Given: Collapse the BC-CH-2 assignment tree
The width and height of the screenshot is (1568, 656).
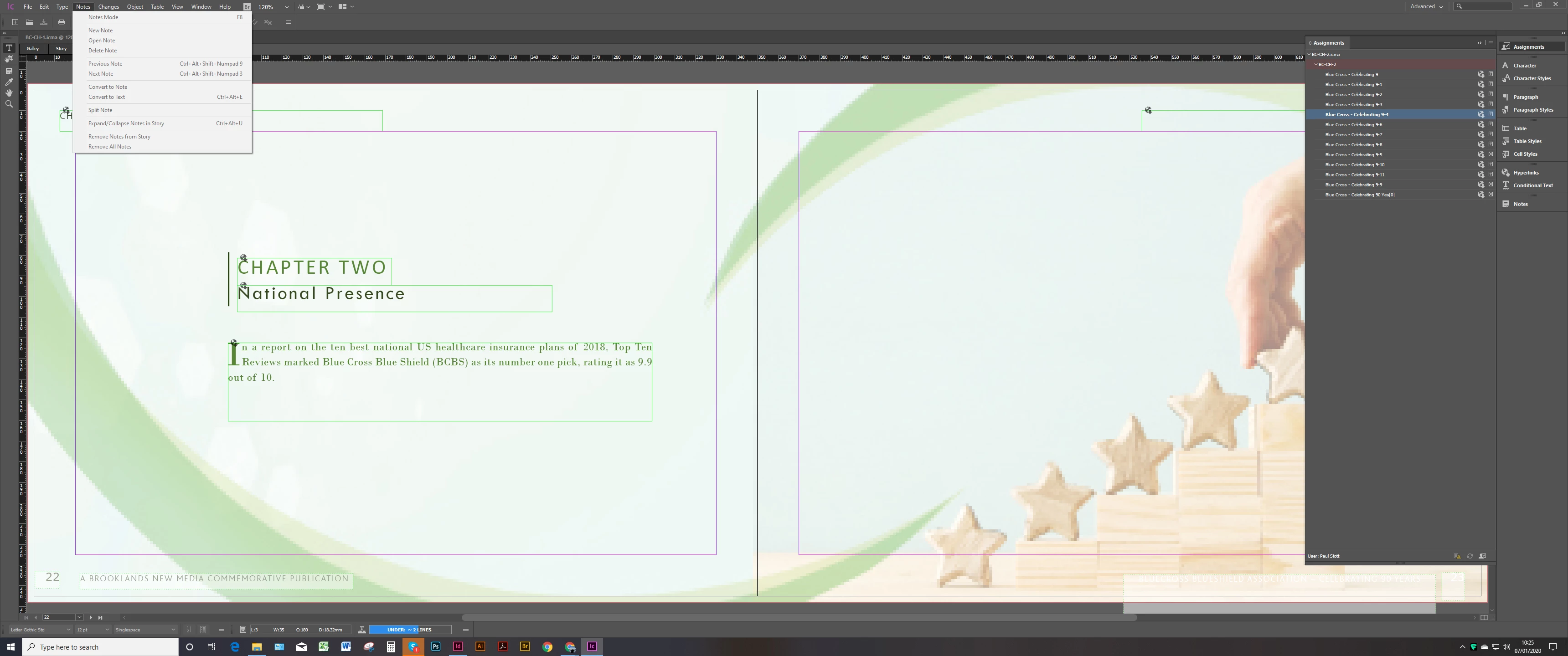Looking at the screenshot, I should pyautogui.click(x=1315, y=65).
